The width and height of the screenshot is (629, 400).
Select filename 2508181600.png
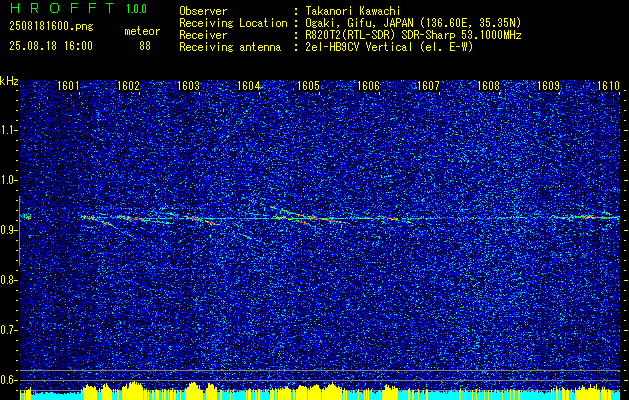[x=51, y=27]
